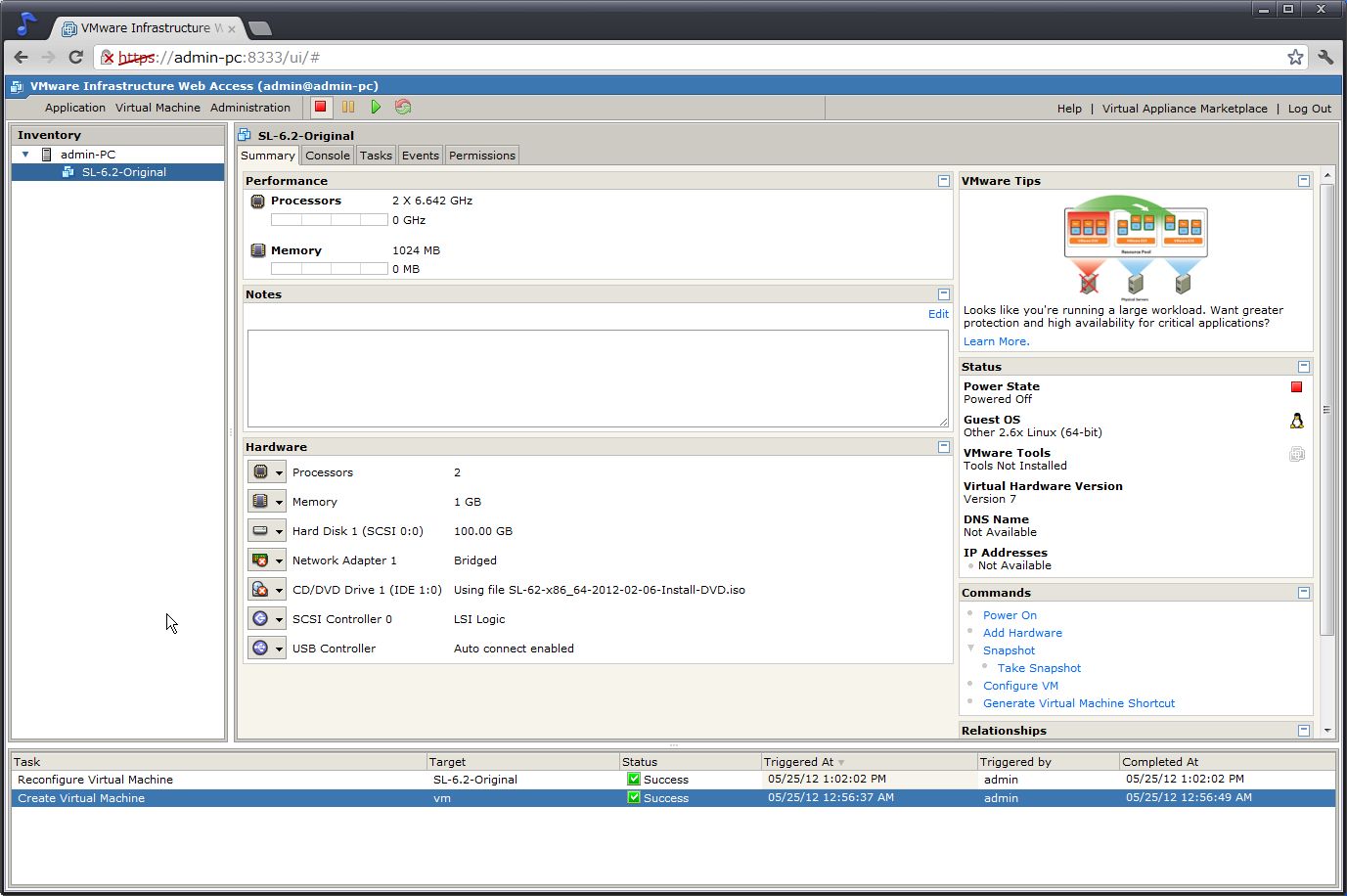This screenshot has width=1347, height=896.
Task: Collapse the admin-PC tree node
Action: (25, 155)
